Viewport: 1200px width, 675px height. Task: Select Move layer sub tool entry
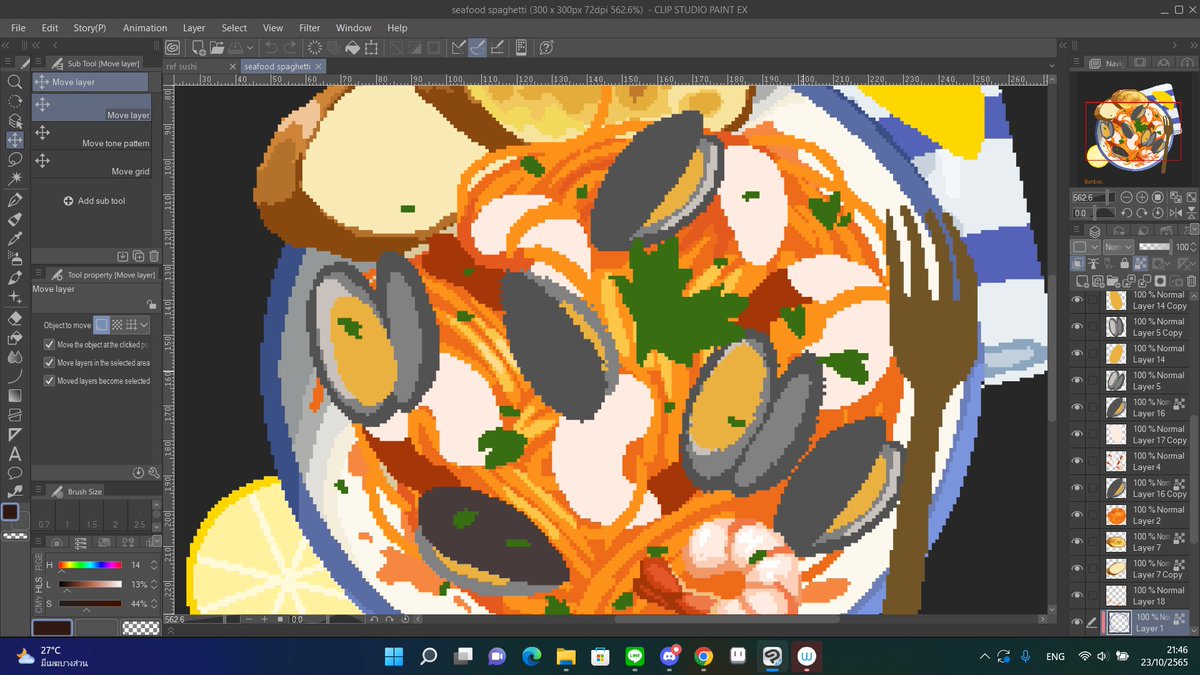point(92,108)
